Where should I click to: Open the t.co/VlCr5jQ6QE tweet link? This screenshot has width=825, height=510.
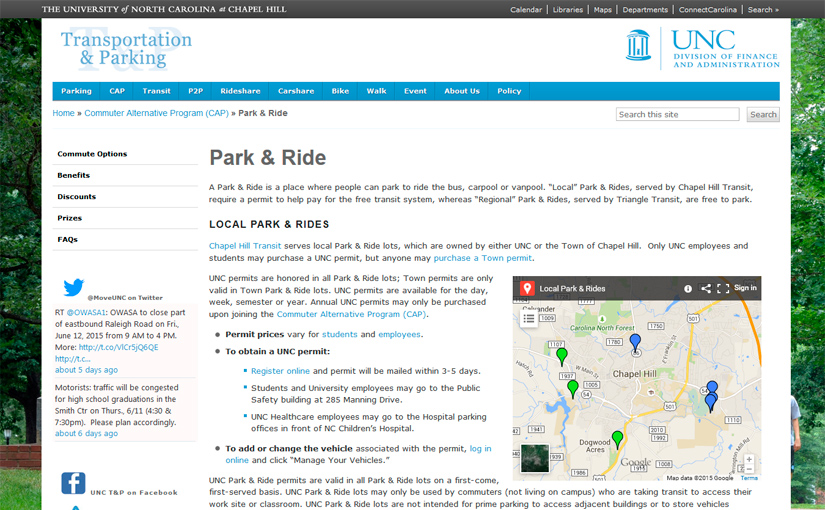(x=118, y=347)
